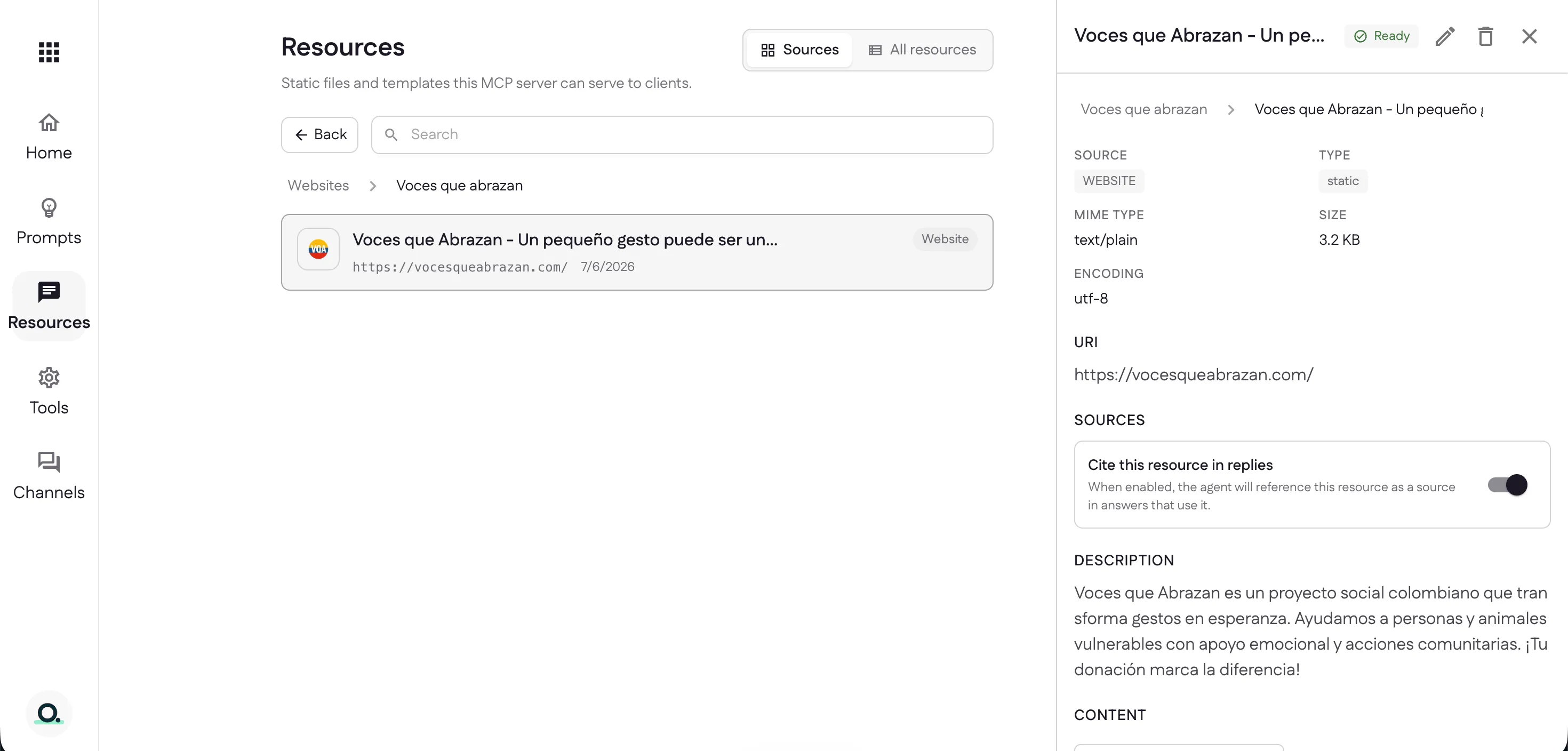1568x751 pixels.
Task: Open Channels from the sidebar
Action: point(49,476)
